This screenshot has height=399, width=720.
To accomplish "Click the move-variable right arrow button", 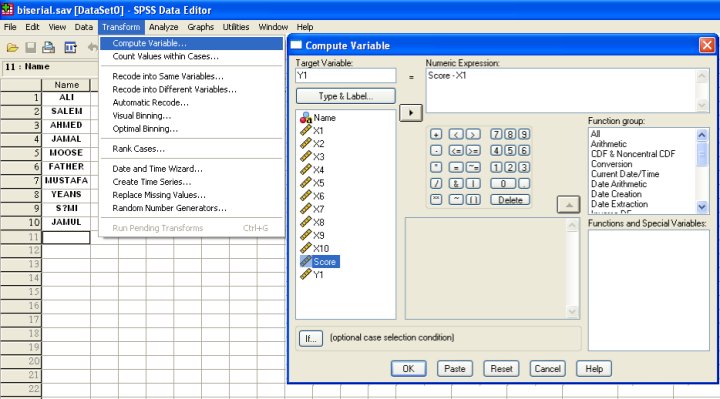I will (x=411, y=113).
